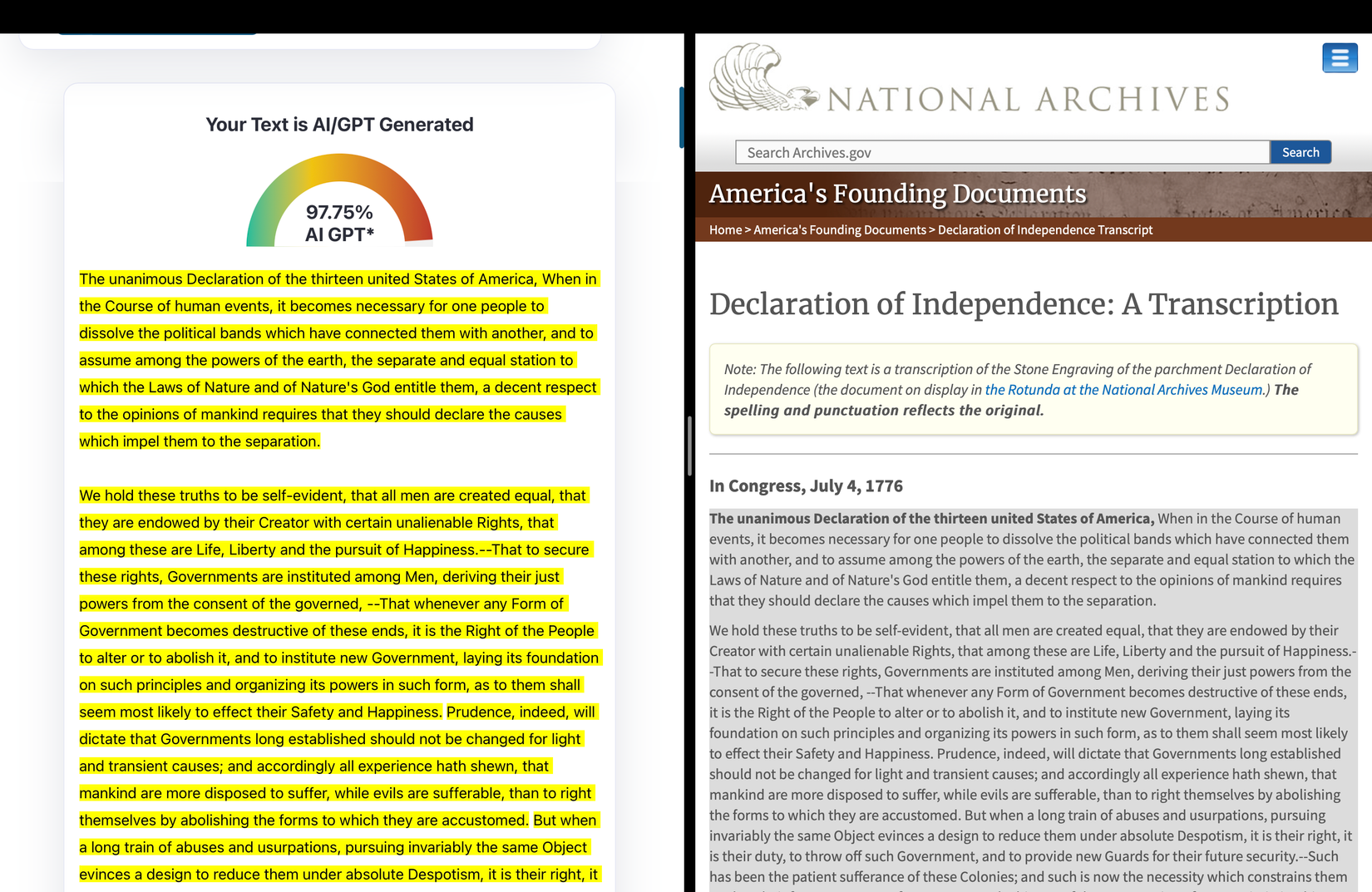Click the NATIONAL ARCHIVES wordmark
Screen dimensions: 1372x892
[1029, 99]
